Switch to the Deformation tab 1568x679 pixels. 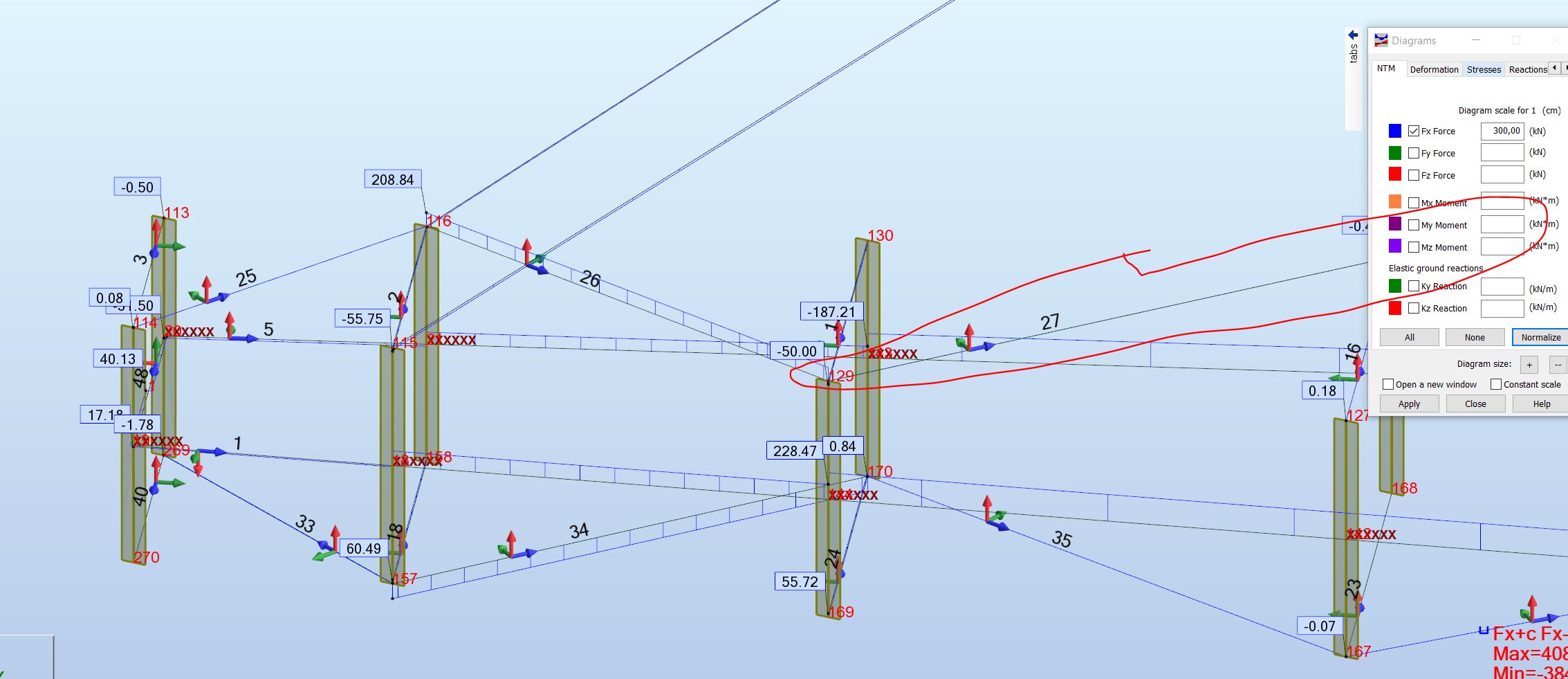[1434, 69]
